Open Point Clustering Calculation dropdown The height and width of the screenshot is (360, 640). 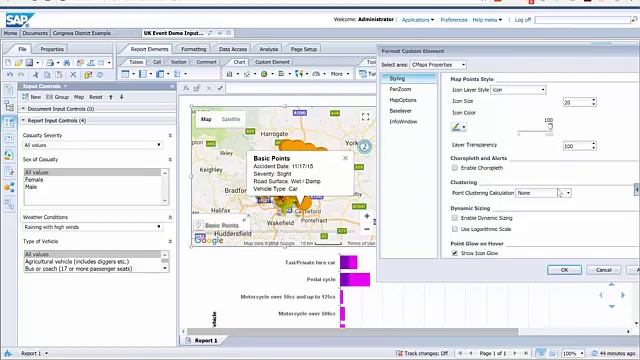[x=543, y=193]
